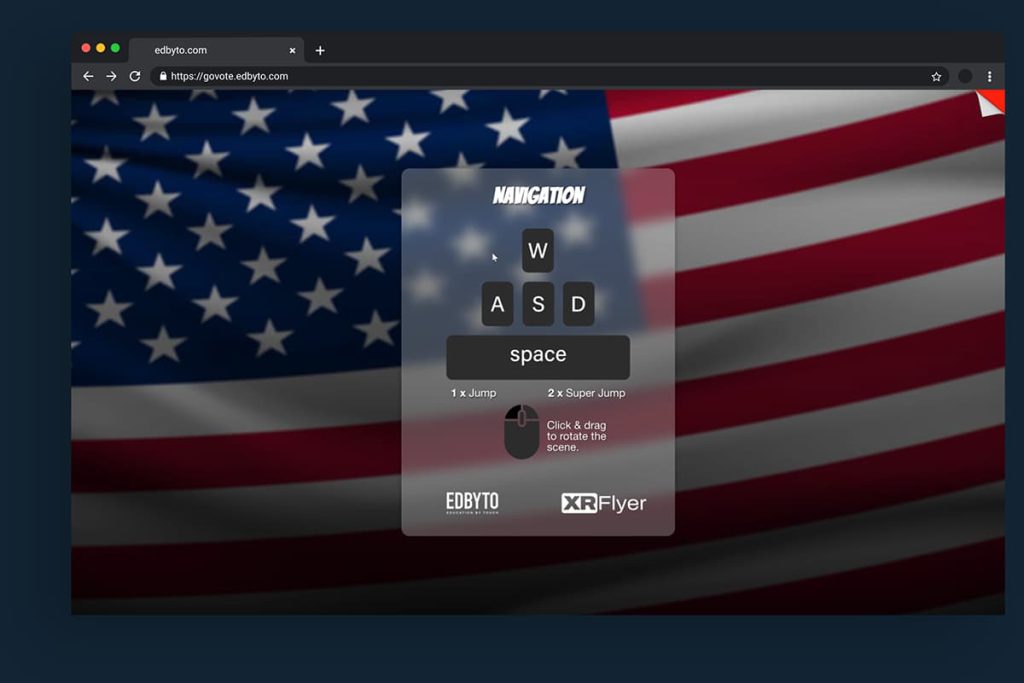Select the S key icon

tap(538, 304)
